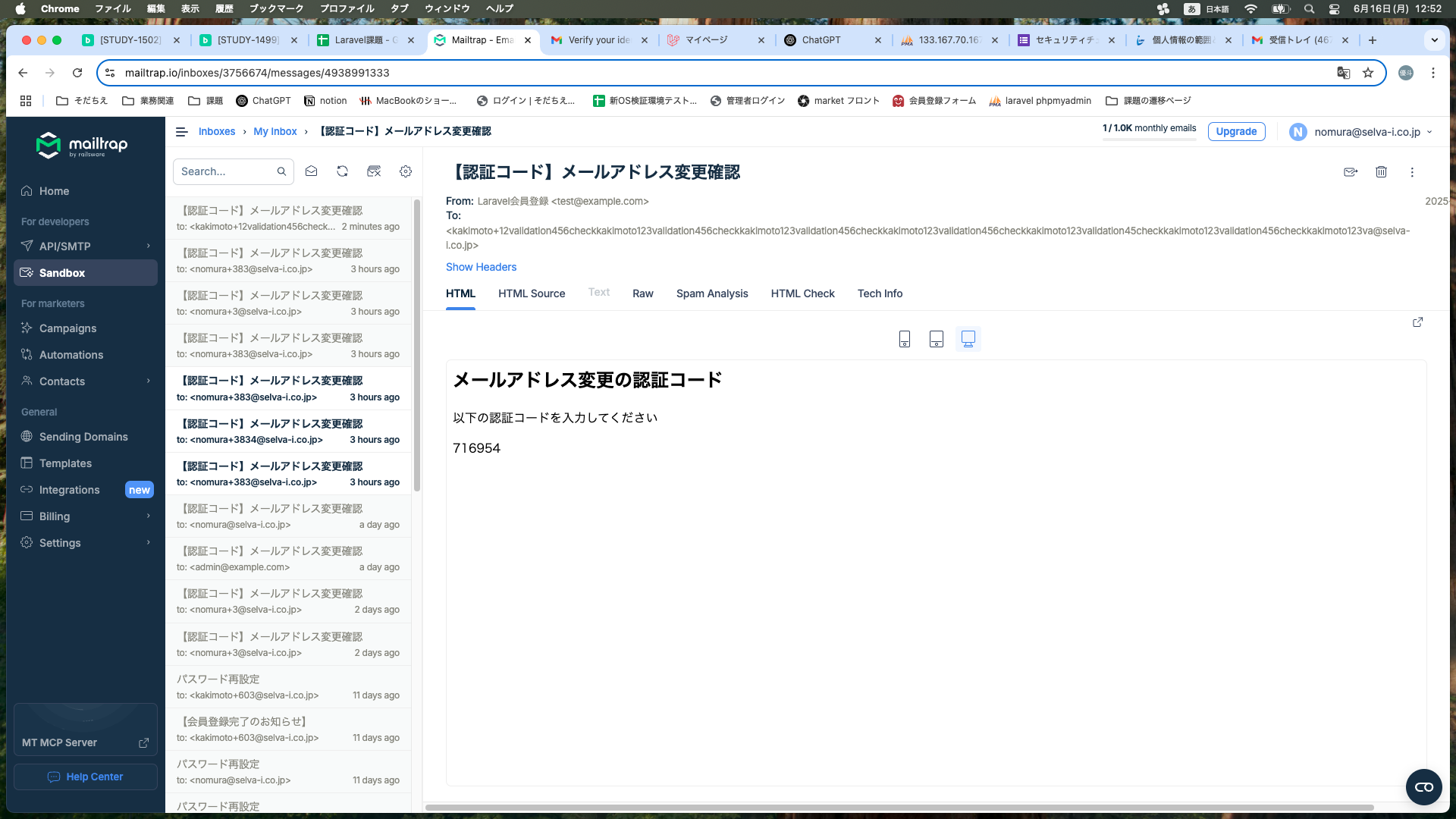Screen dimensions: 1456x819
Task: Refresh the inbox with the reload icon
Action: click(342, 171)
